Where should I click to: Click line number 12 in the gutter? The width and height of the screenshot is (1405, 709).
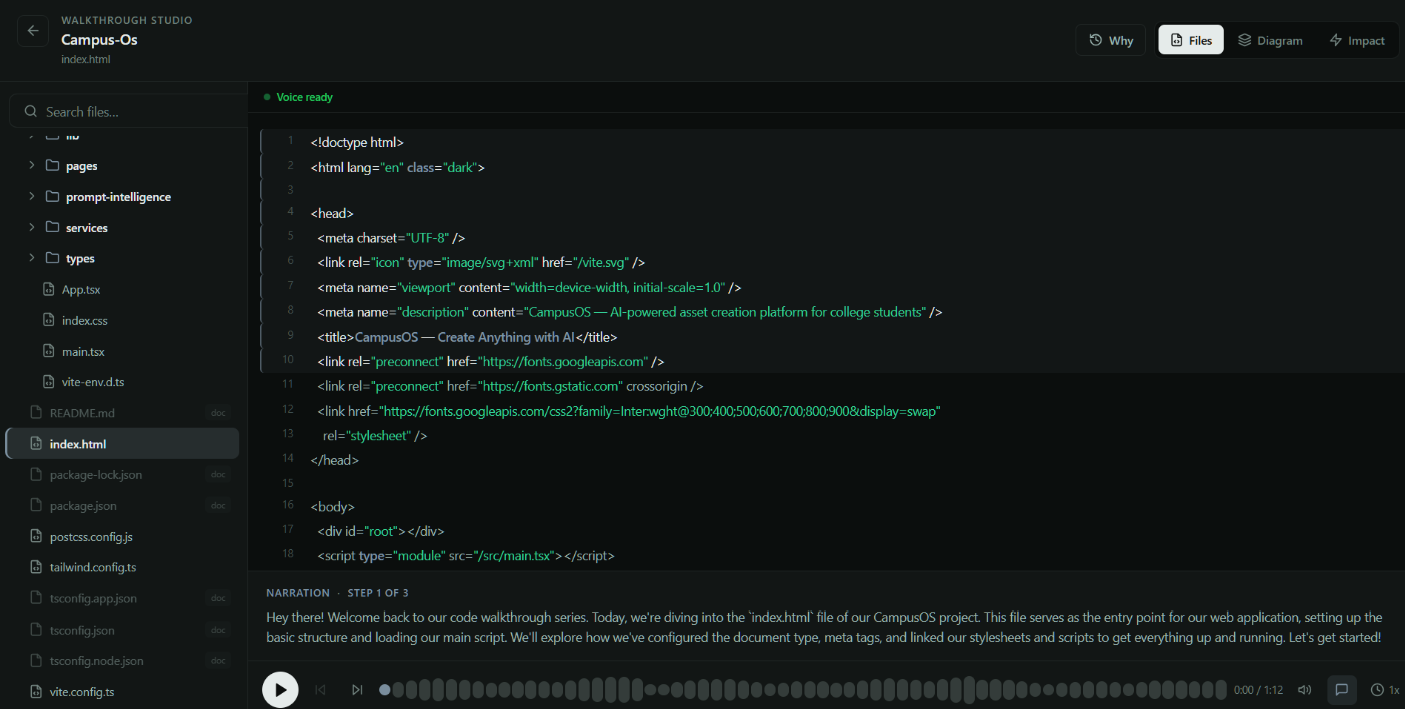pos(288,409)
